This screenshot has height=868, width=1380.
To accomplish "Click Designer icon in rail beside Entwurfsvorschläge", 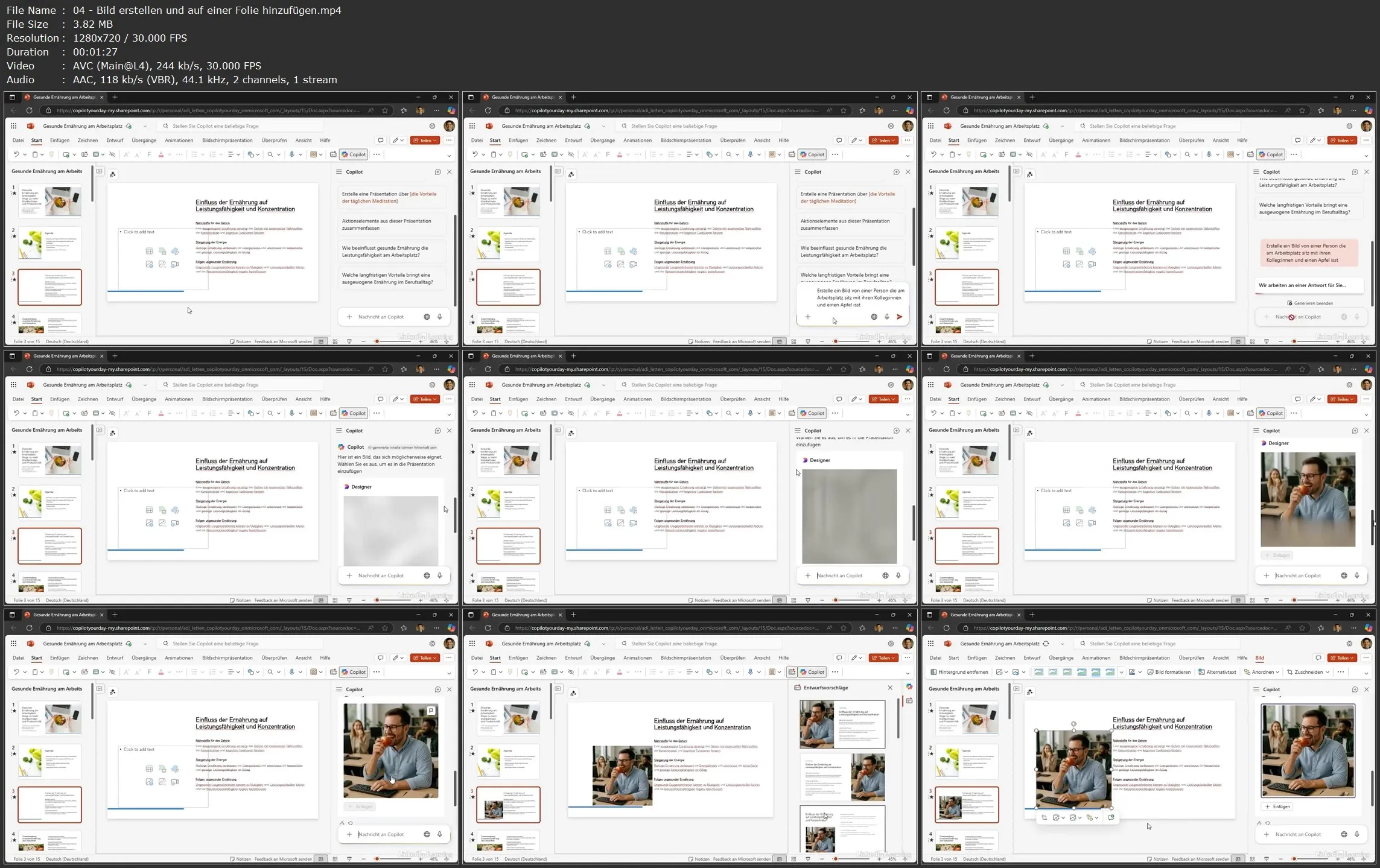I will pos(909,700).
